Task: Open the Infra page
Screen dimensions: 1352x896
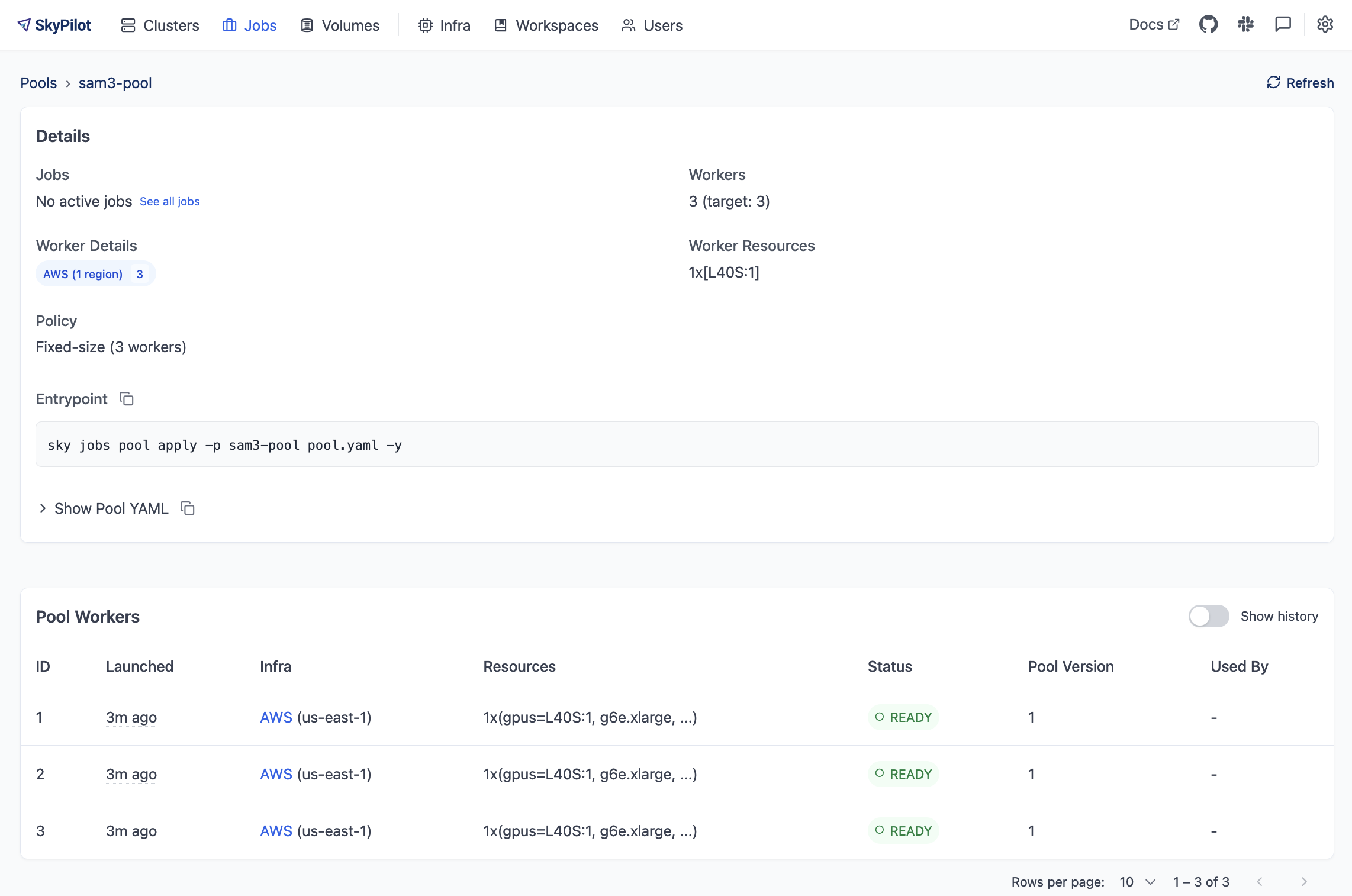Action: (444, 25)
